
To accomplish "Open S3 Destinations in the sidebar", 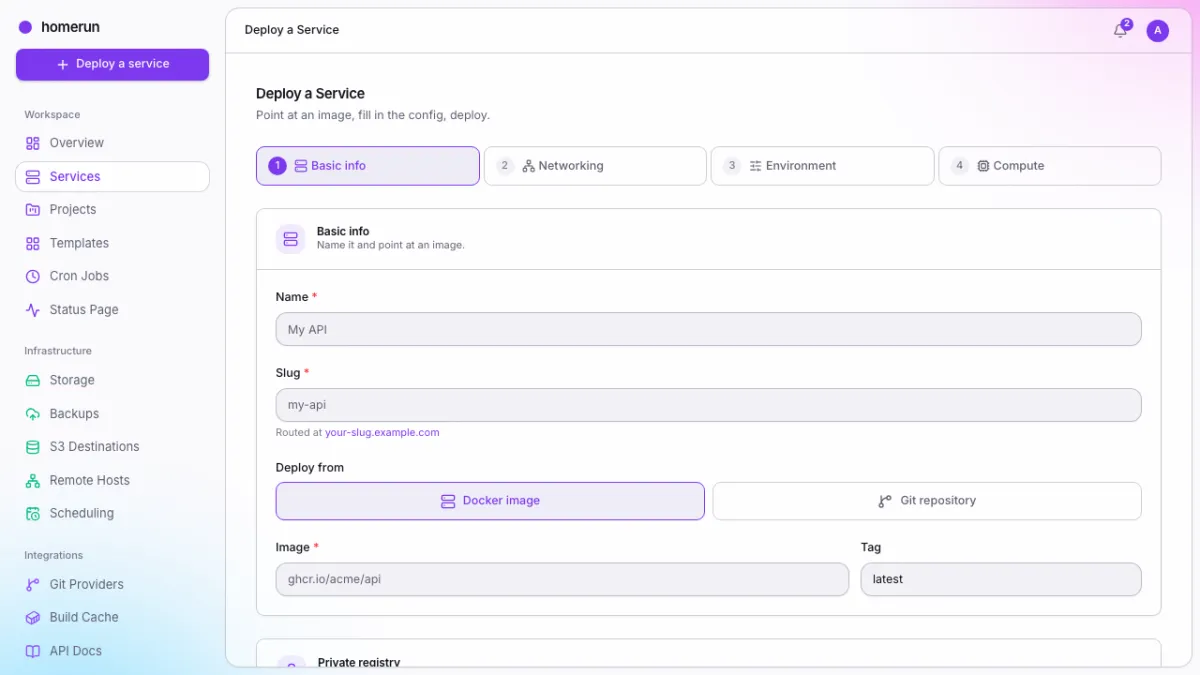I will point(112,447).
